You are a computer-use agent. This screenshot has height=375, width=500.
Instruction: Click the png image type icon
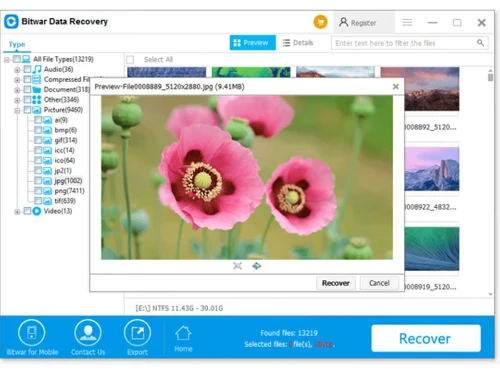(48, 191)
